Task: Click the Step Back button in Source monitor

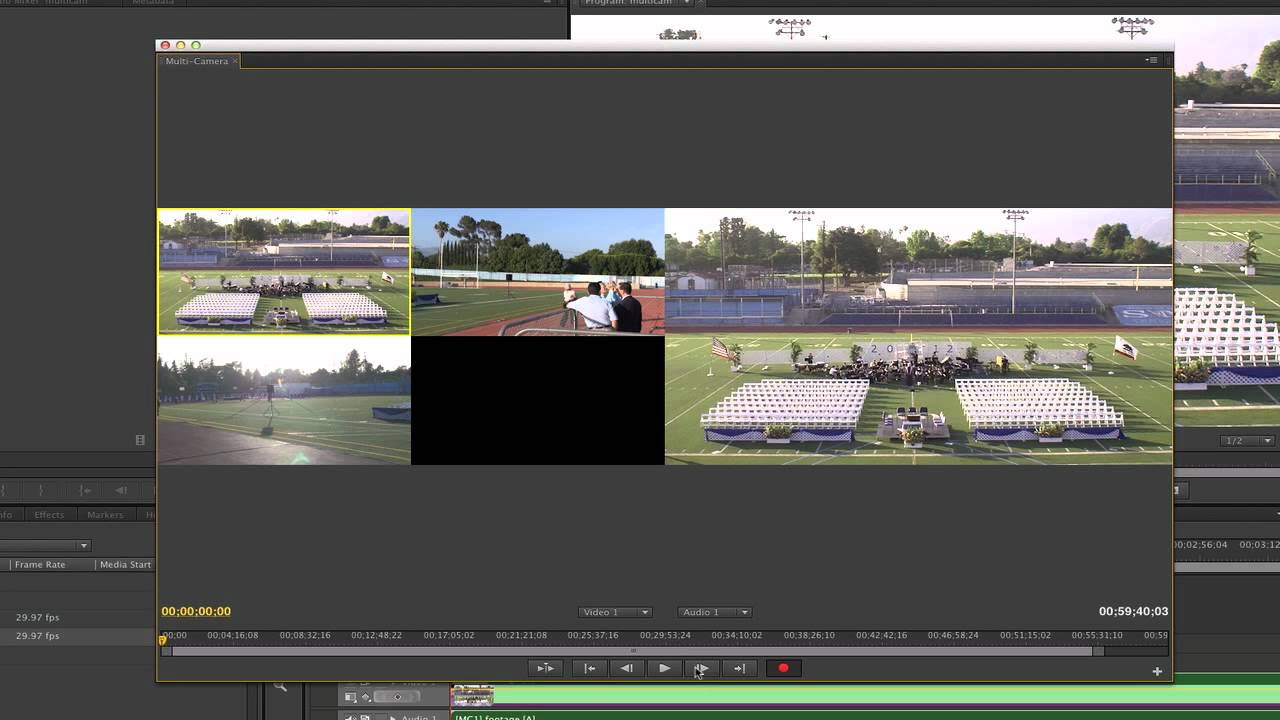Action: pyautogui.click(x=121, y=490)
